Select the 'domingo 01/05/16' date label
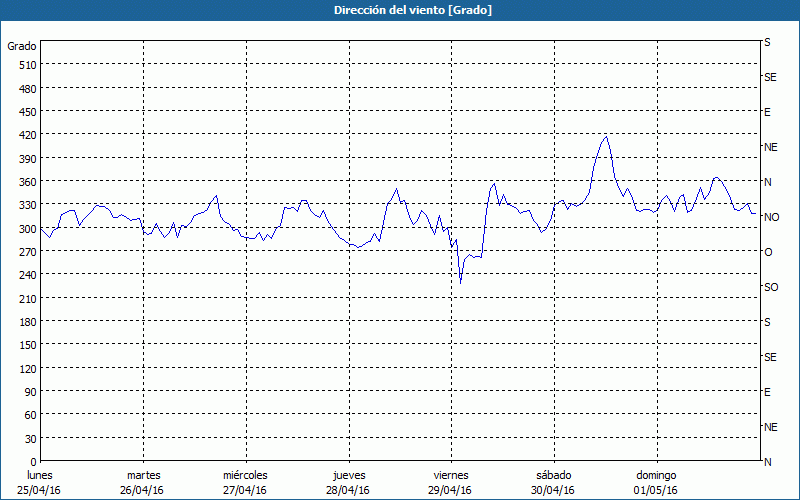Screen dimensions: 800x500 coord(655,482)
